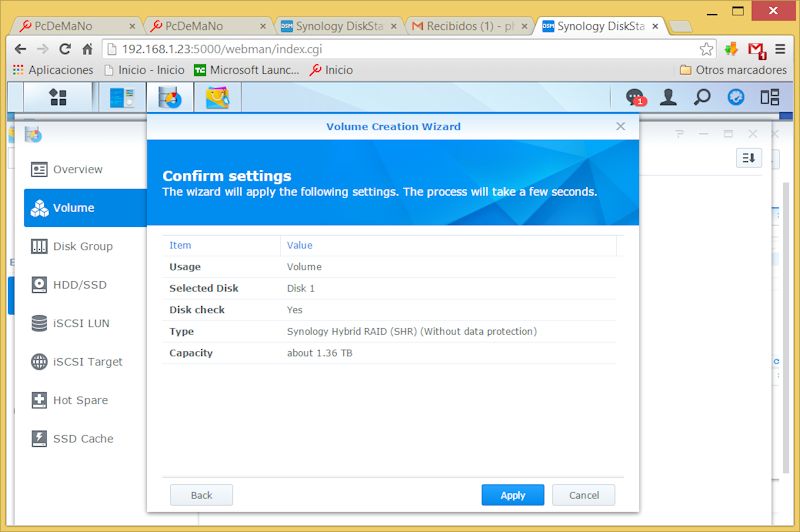
Task: Click the sort order icon button
Action: point(748,158)
